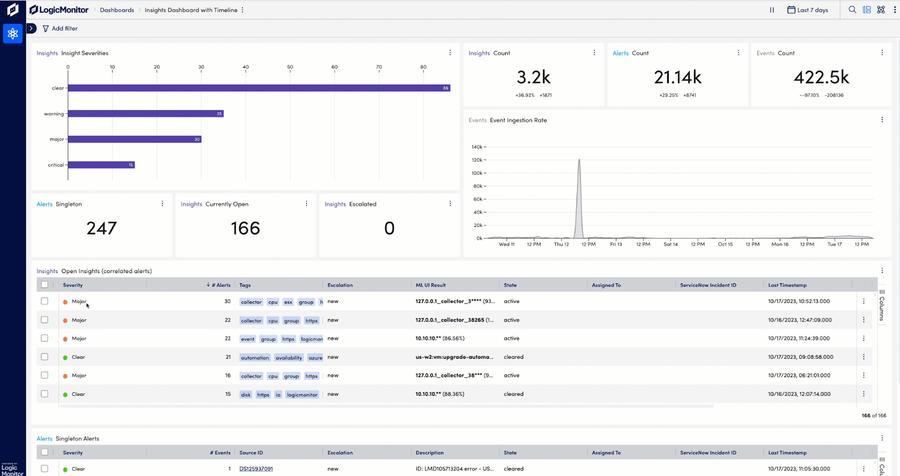Open row actions for 11:24:39 insight
Image resolution: width=900 pixels, height=476 pixels.
[x=863, y=338]
